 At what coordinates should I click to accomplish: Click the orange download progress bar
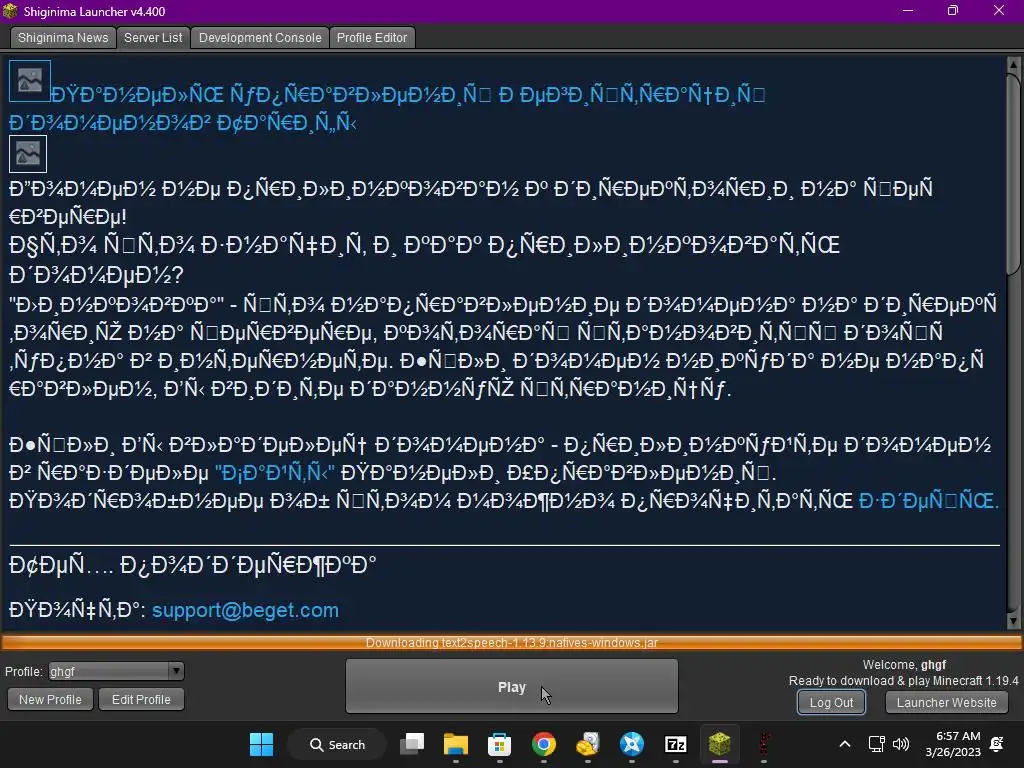[511, 643]
